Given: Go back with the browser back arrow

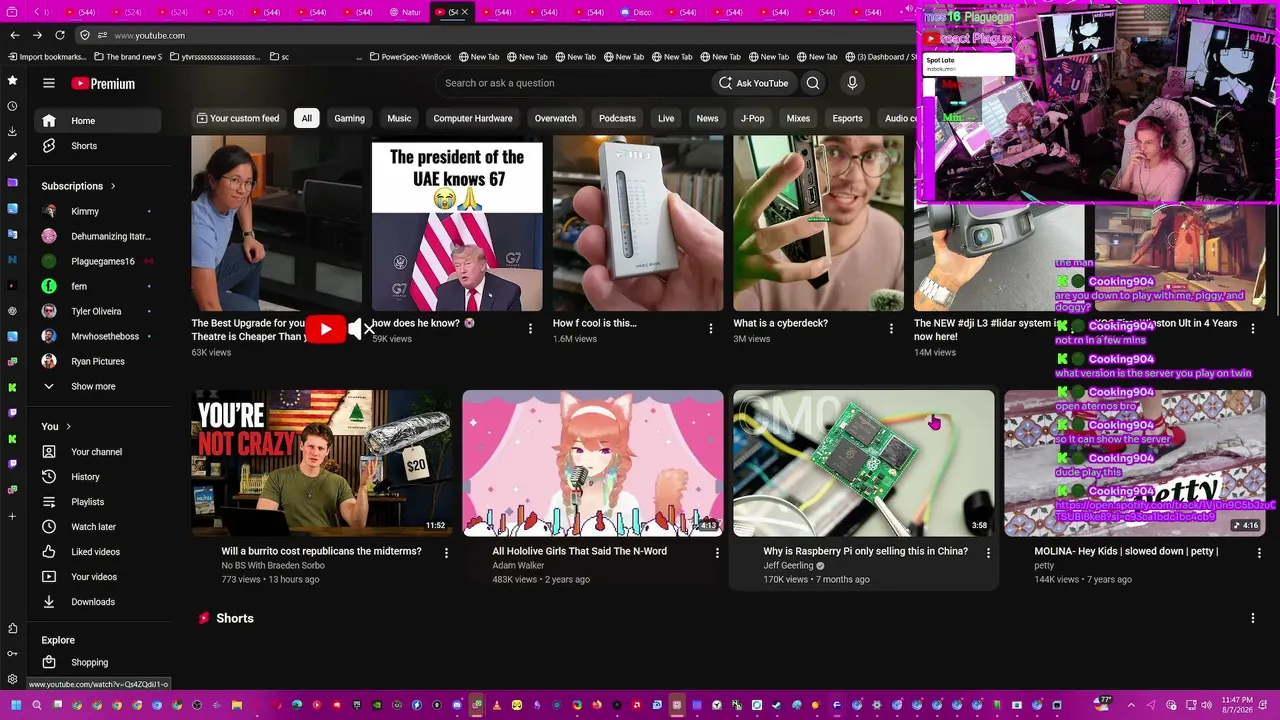Looking at the screenshot, I should pyautogui.click(x=14, y=35).
